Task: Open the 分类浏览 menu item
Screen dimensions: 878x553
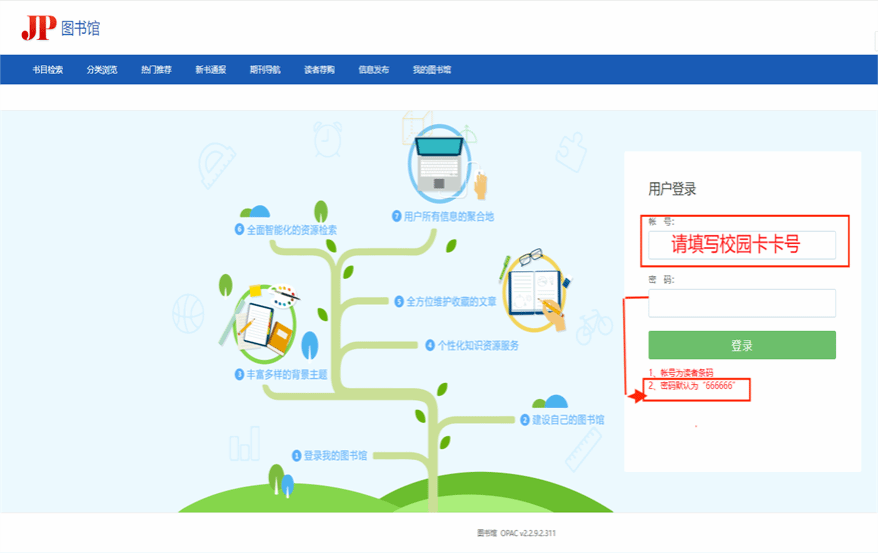Action: click(x=102, y=70)
